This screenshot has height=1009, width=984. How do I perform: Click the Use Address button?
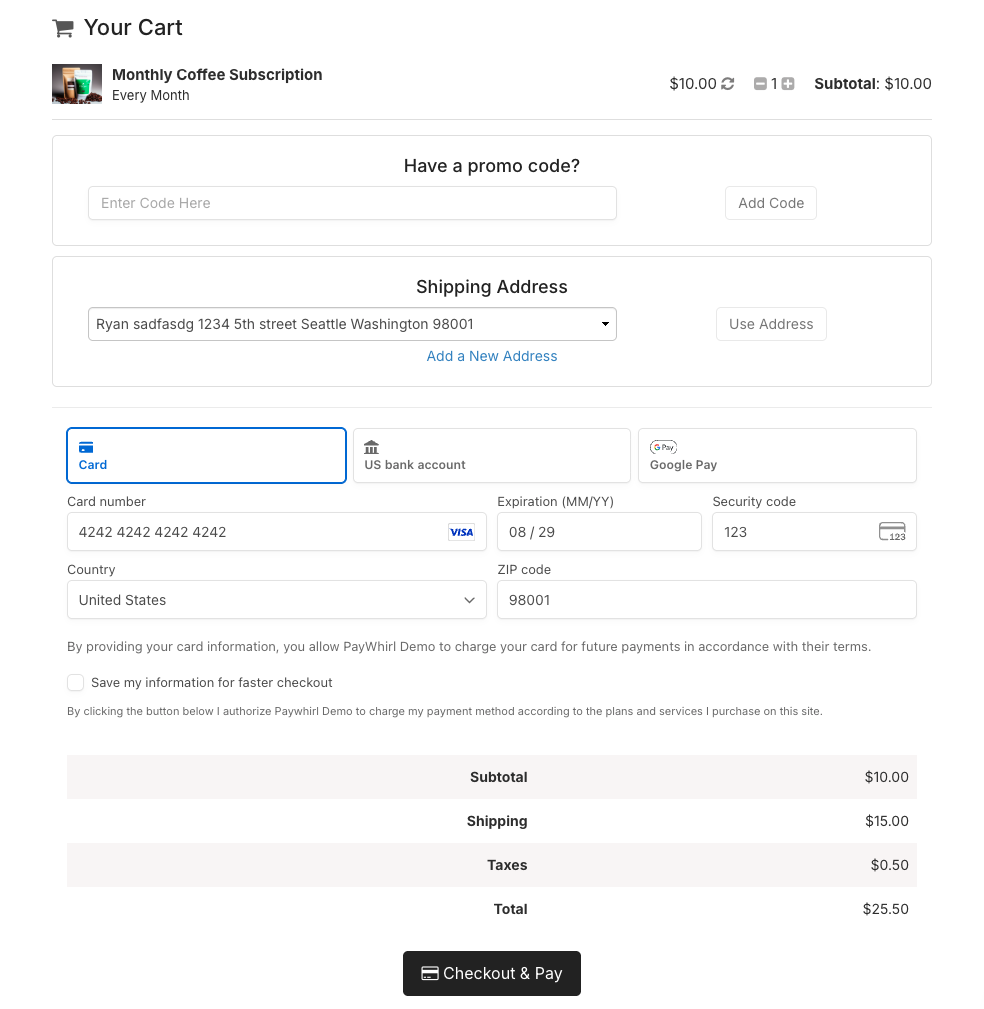[x=771, y=324]
